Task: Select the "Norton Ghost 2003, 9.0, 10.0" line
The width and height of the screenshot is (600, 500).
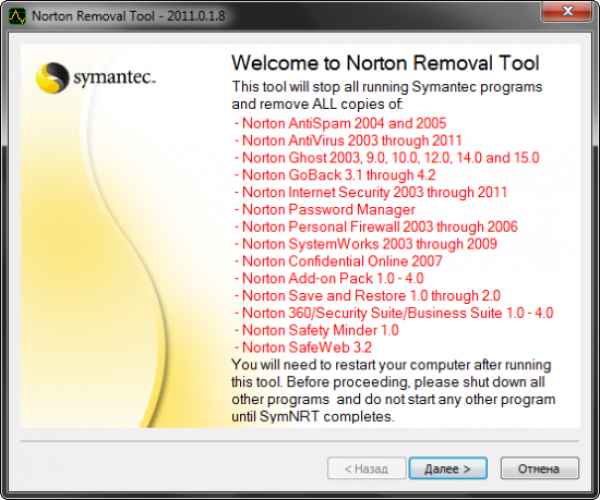Action: tap(386, 158)
